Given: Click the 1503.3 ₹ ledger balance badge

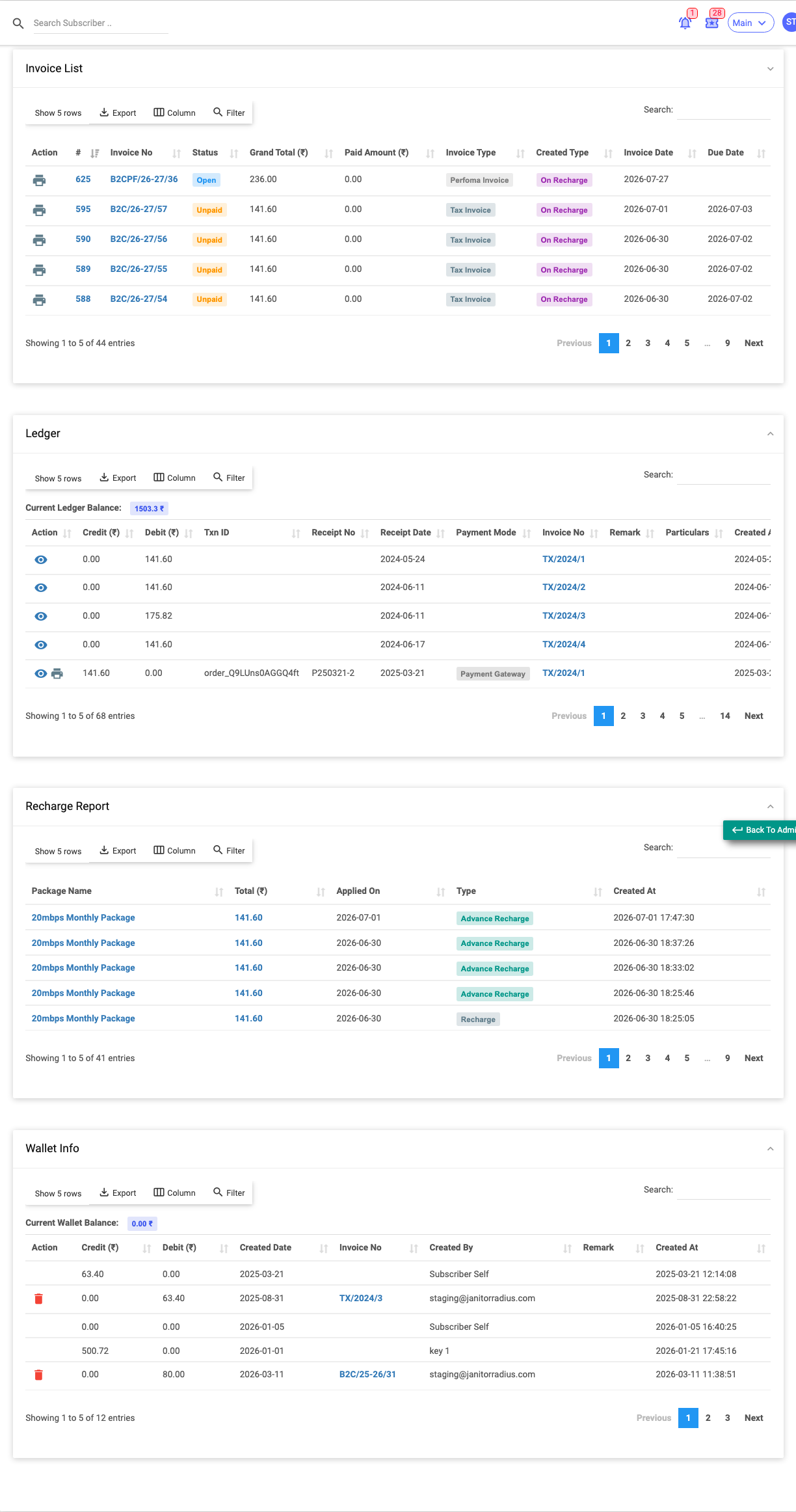Looking at the screenshot, I should [149, 509].
